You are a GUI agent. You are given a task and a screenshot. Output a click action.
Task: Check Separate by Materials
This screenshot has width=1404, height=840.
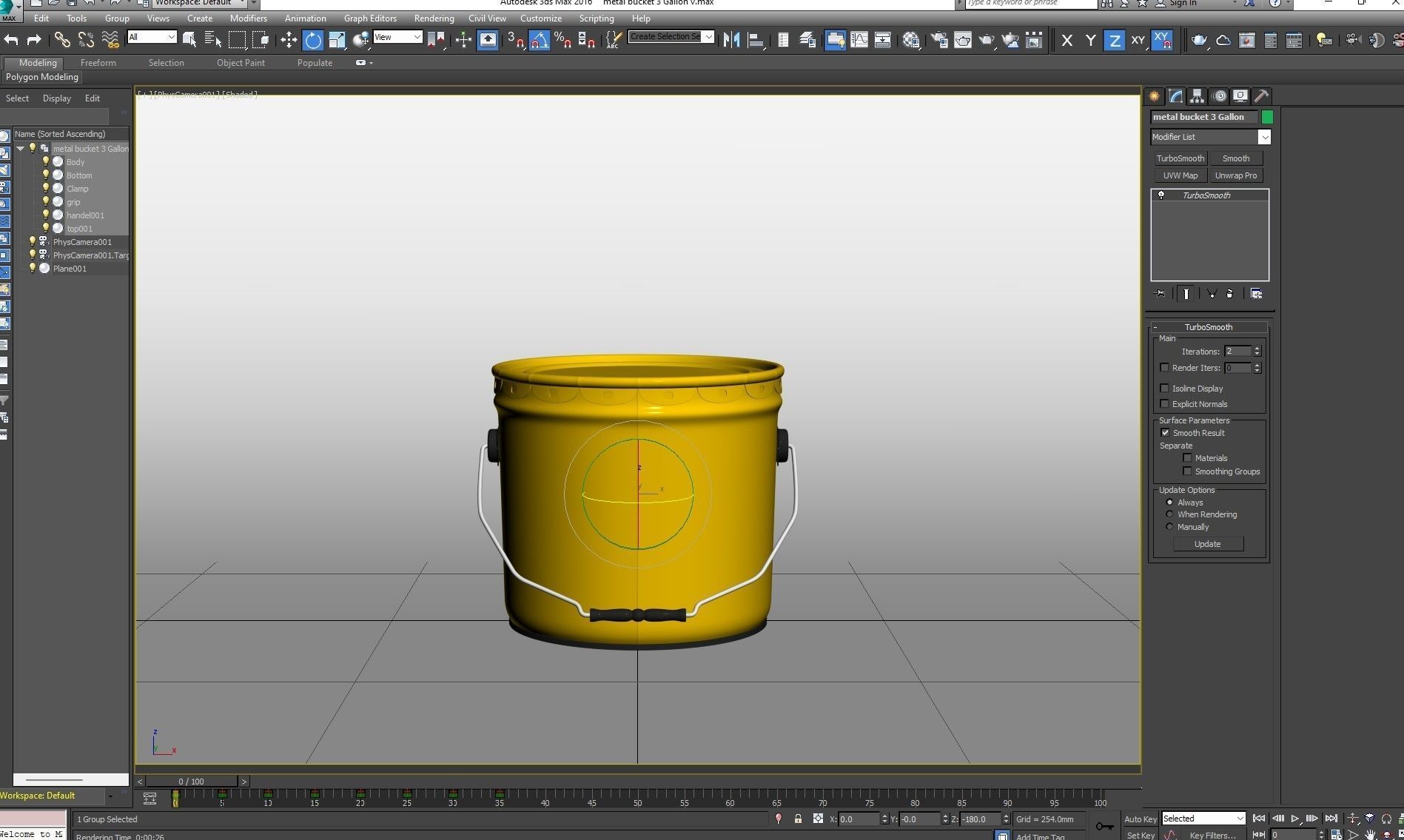coord(1187,458)
